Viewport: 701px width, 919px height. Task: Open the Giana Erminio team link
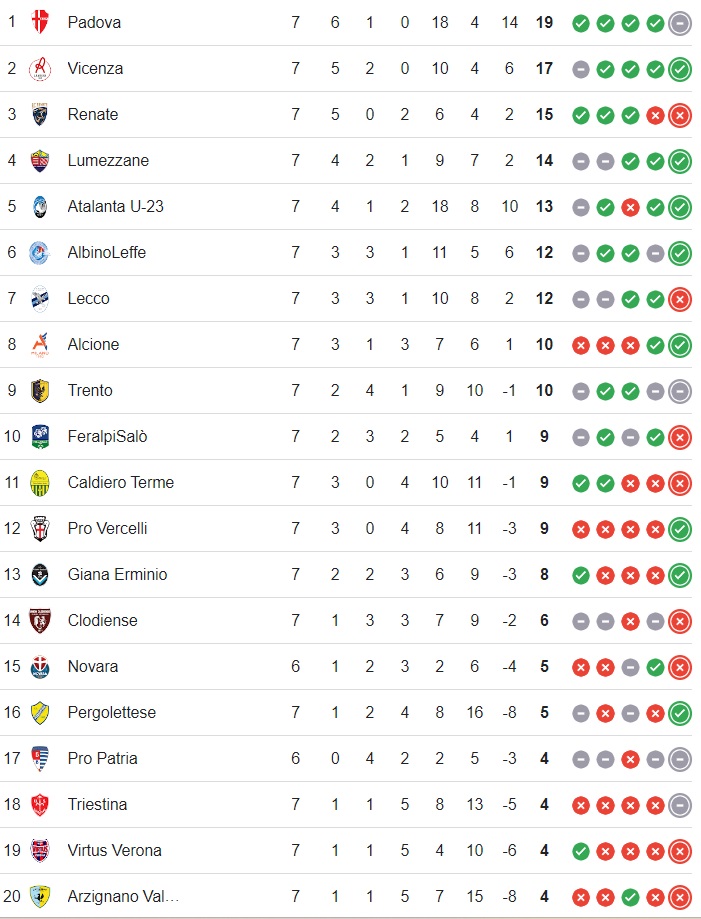tap(117, 574)
